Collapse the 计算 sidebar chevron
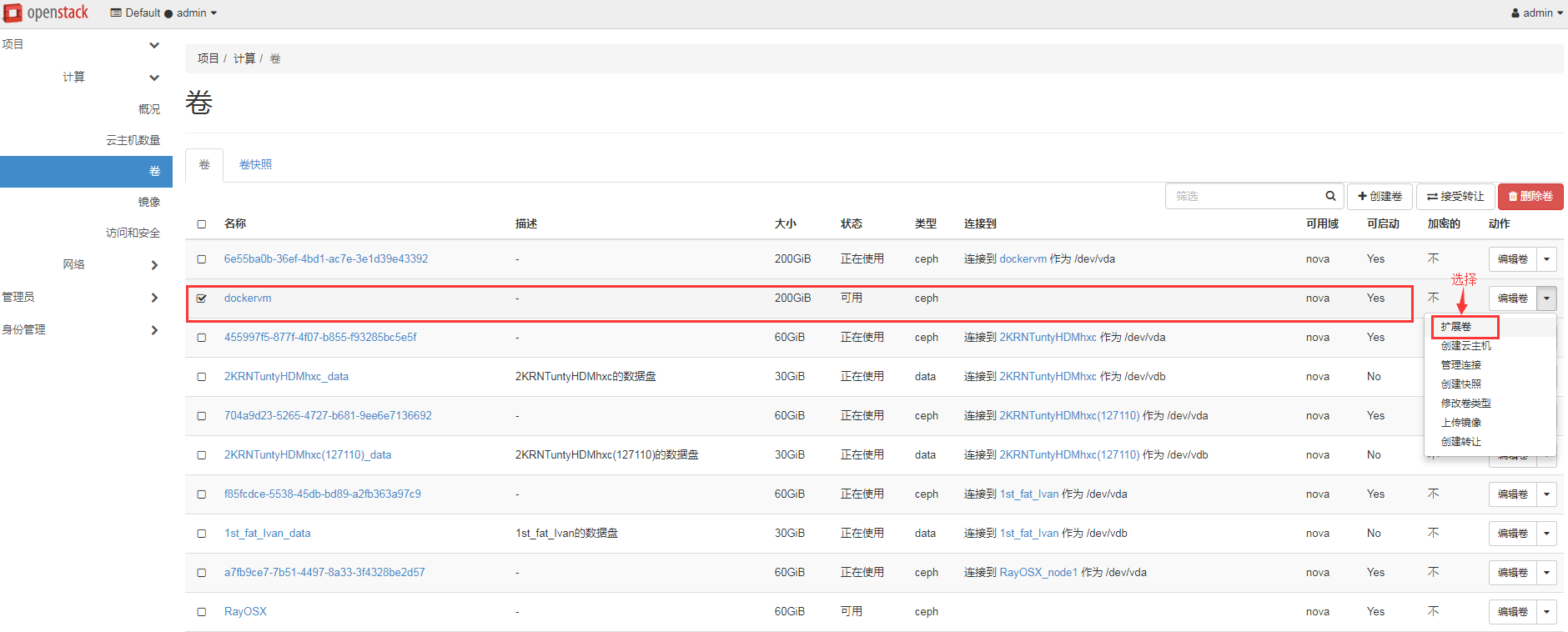 tap(154, 78)
